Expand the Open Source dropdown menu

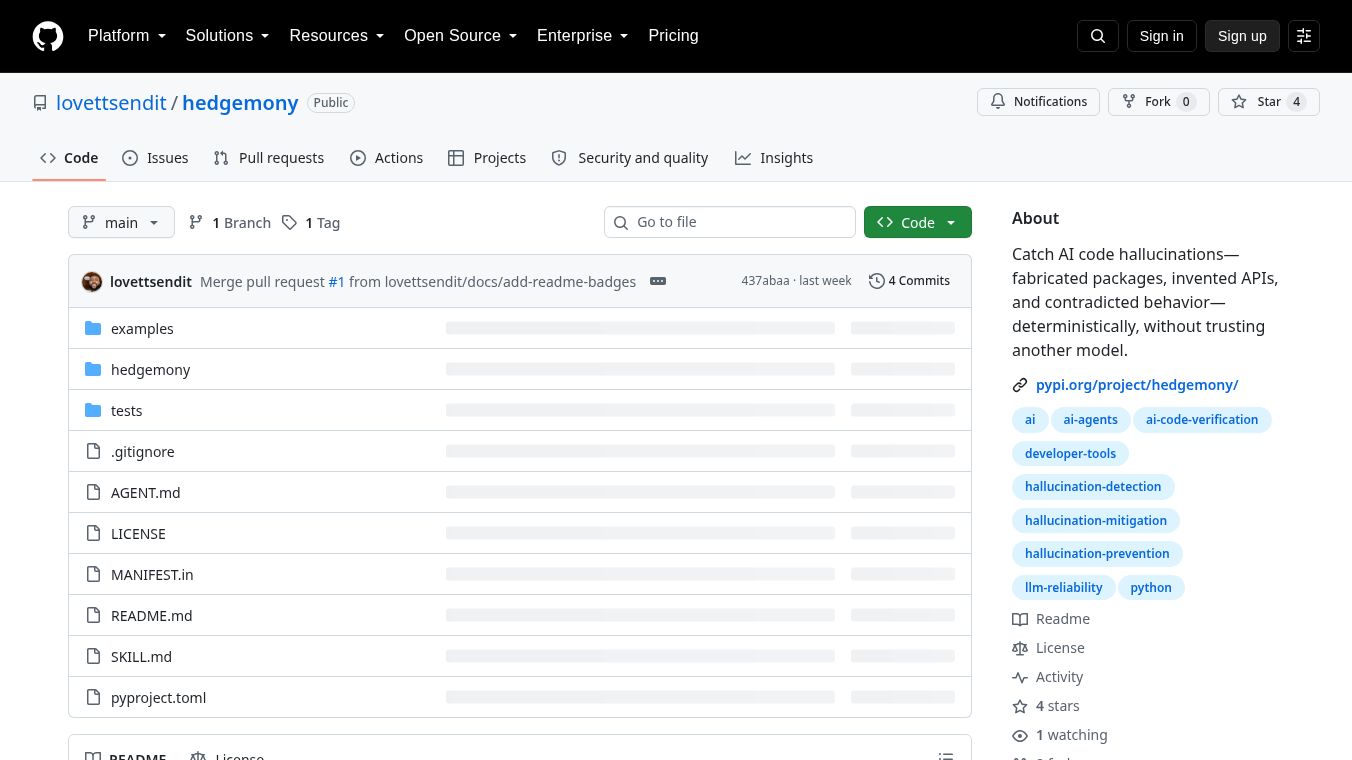[461, 36]
